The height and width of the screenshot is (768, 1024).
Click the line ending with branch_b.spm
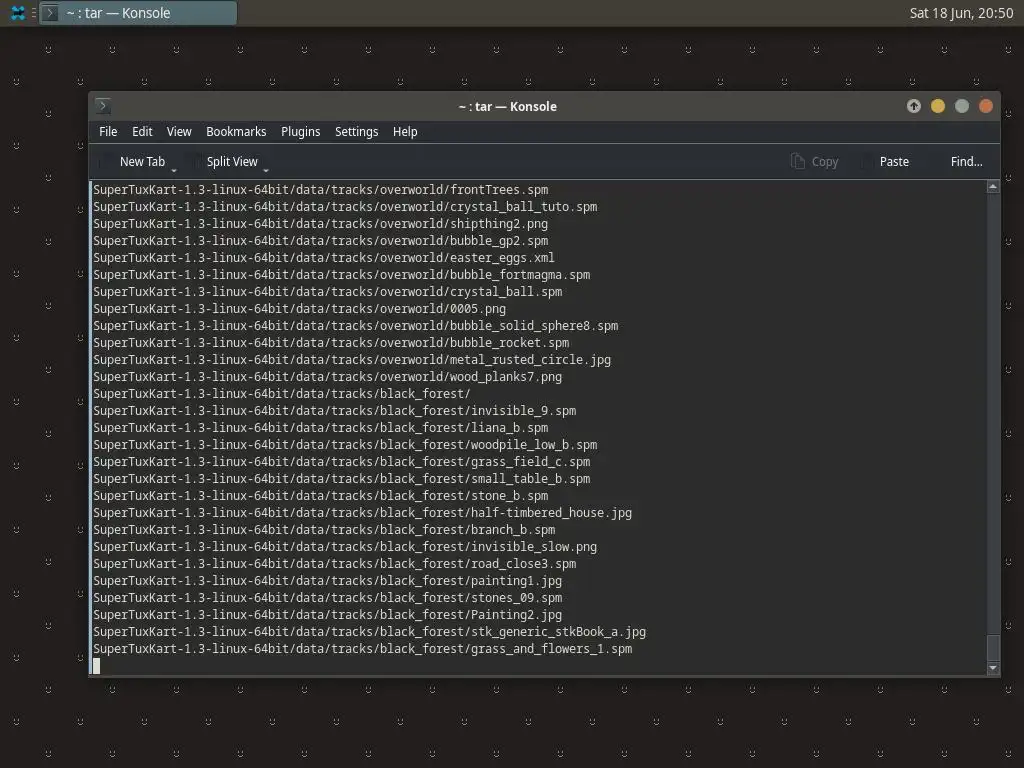[x=324, y=530]
